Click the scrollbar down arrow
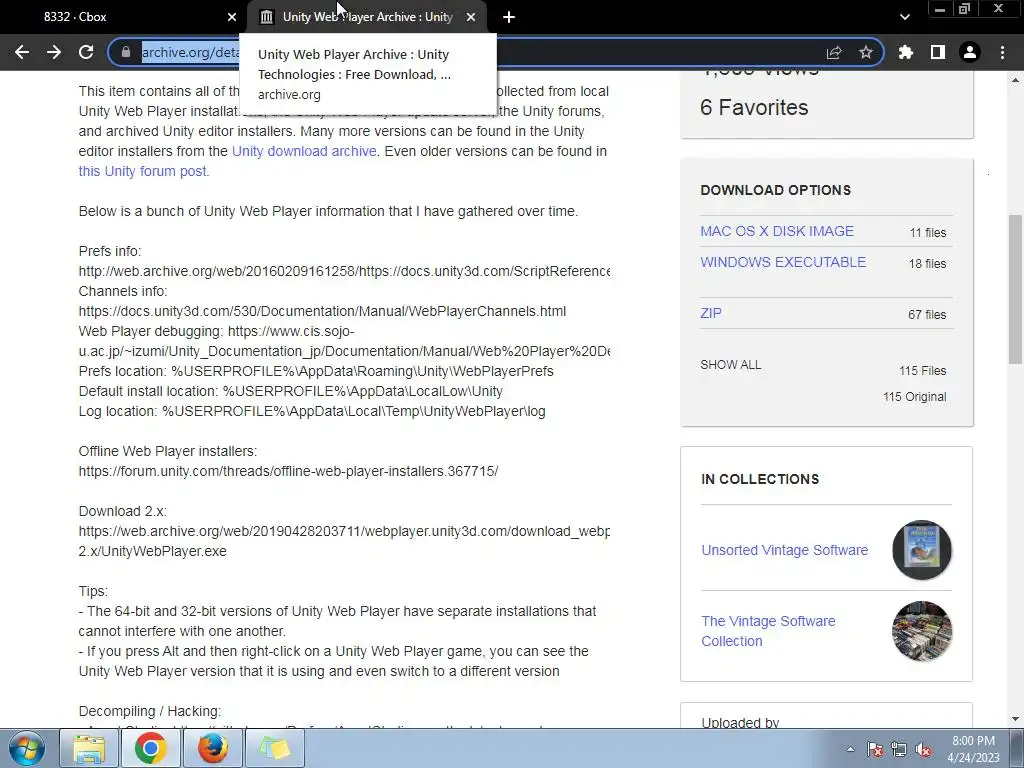 tap(1015, 720)
